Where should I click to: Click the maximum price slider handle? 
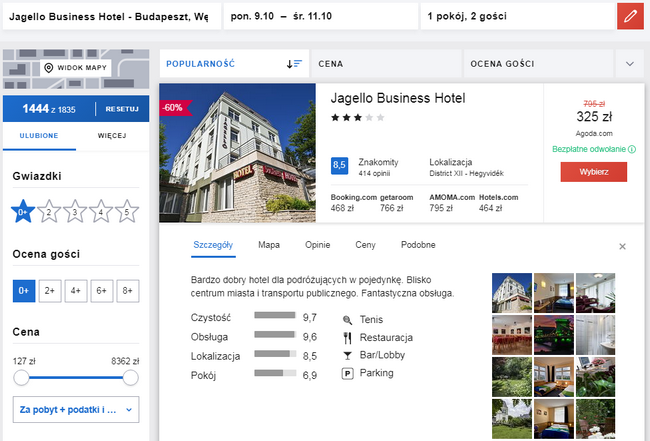[129, 378]
